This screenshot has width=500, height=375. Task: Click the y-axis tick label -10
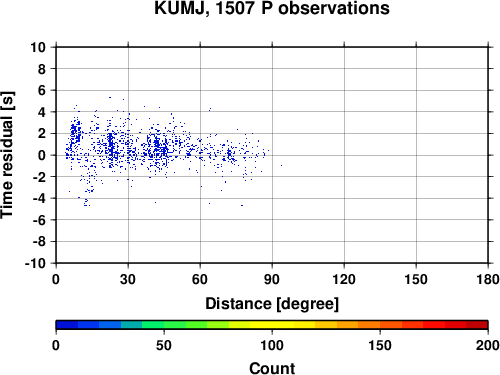[35, 263]
